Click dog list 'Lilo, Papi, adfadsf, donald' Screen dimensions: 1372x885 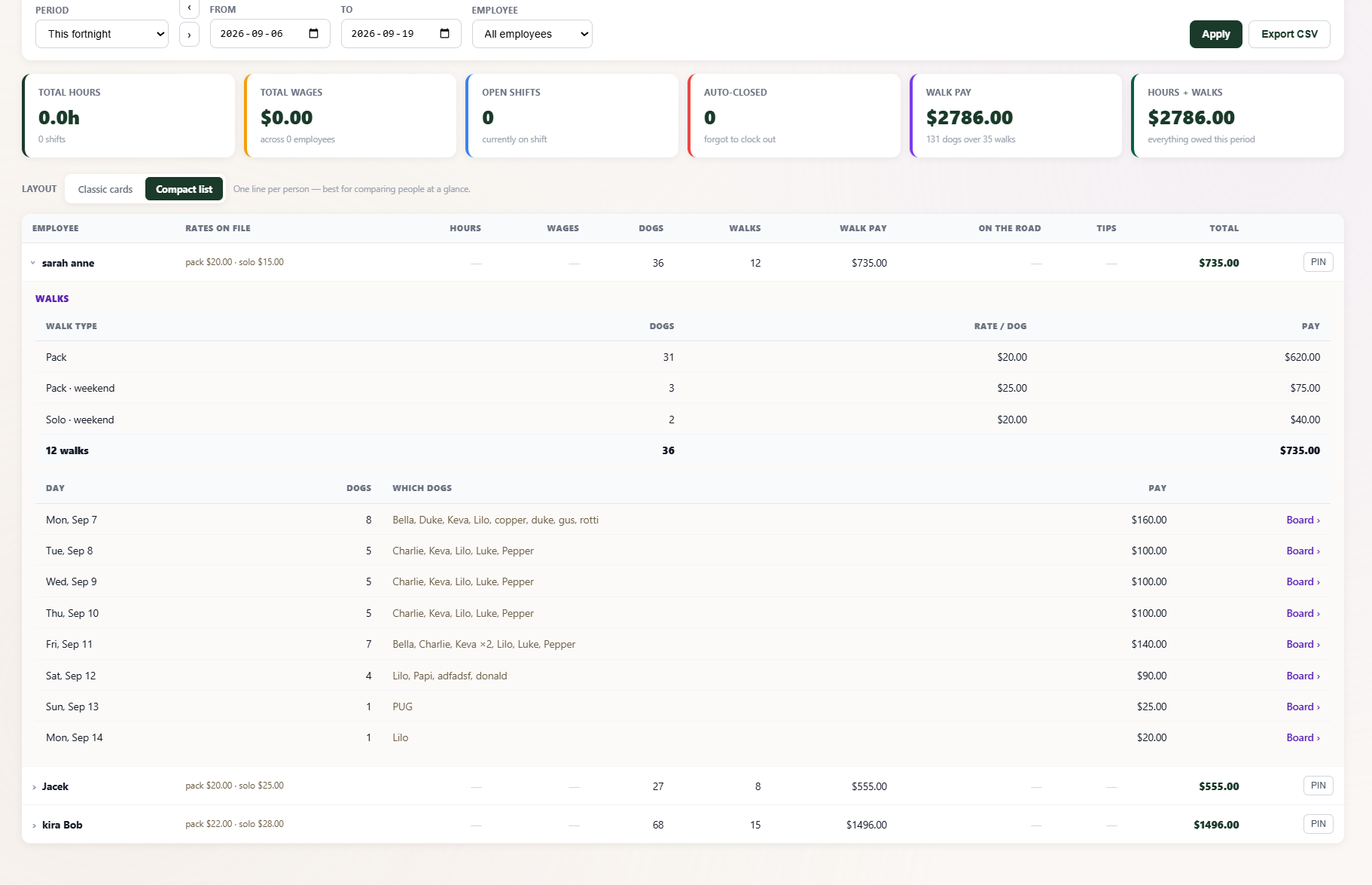coord(450,676)
